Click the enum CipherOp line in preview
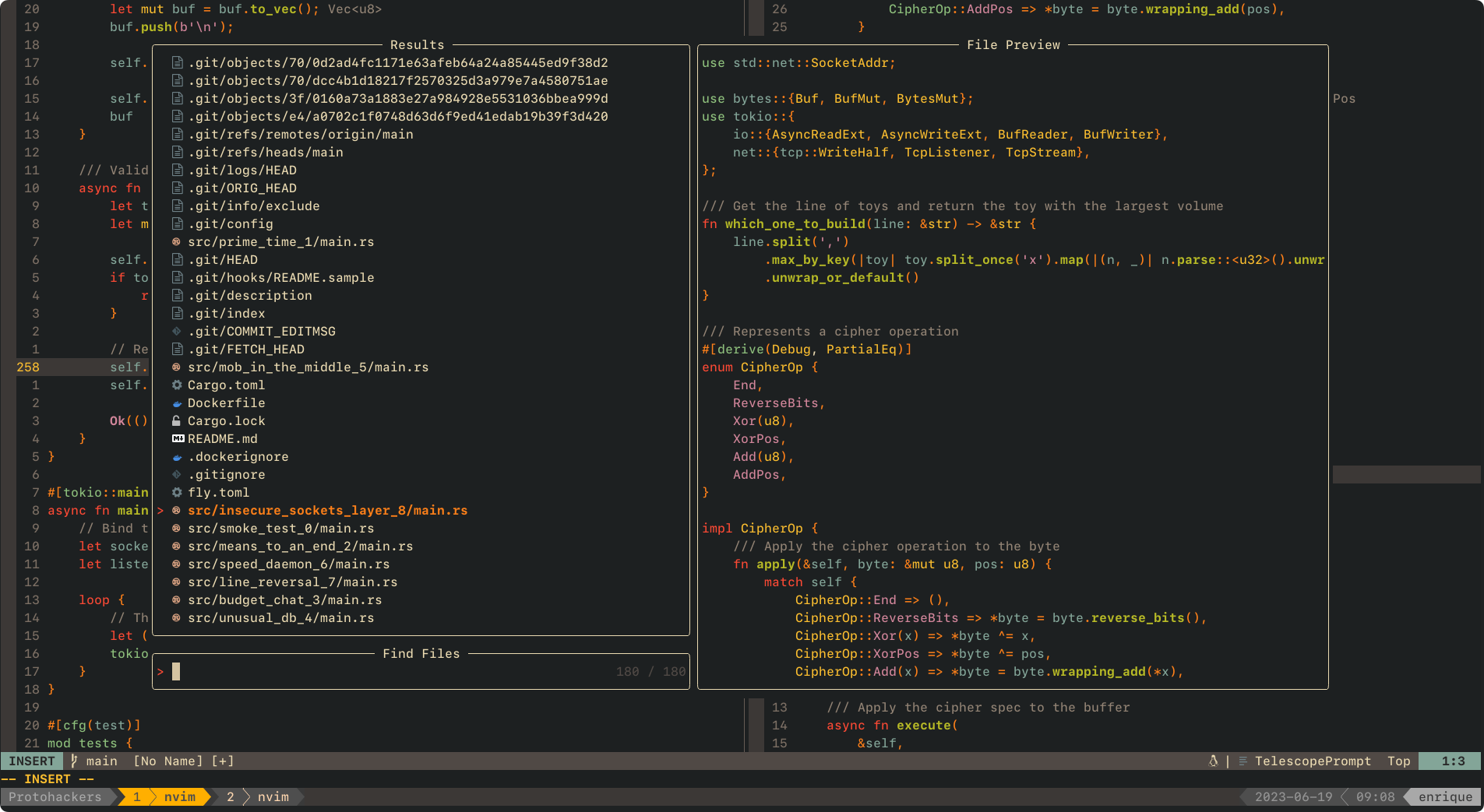 coord(760,367)
